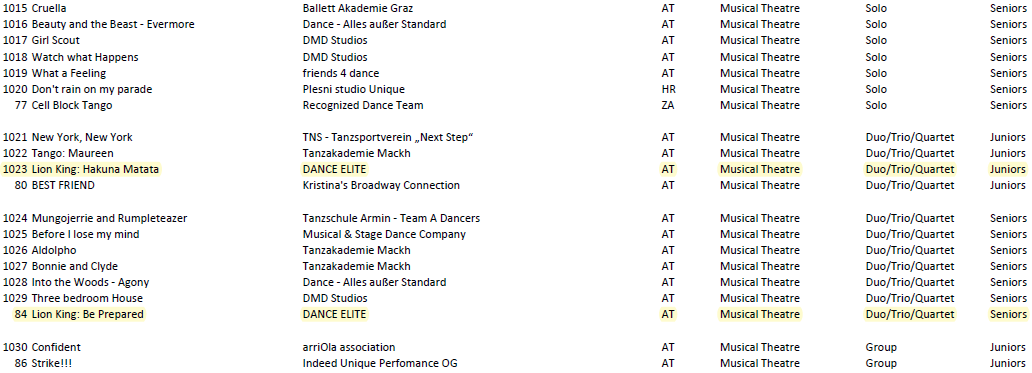Viewport: 1032px width, 373px height.
Task: Click the Cell Block Tango entry
Action: 72,105
